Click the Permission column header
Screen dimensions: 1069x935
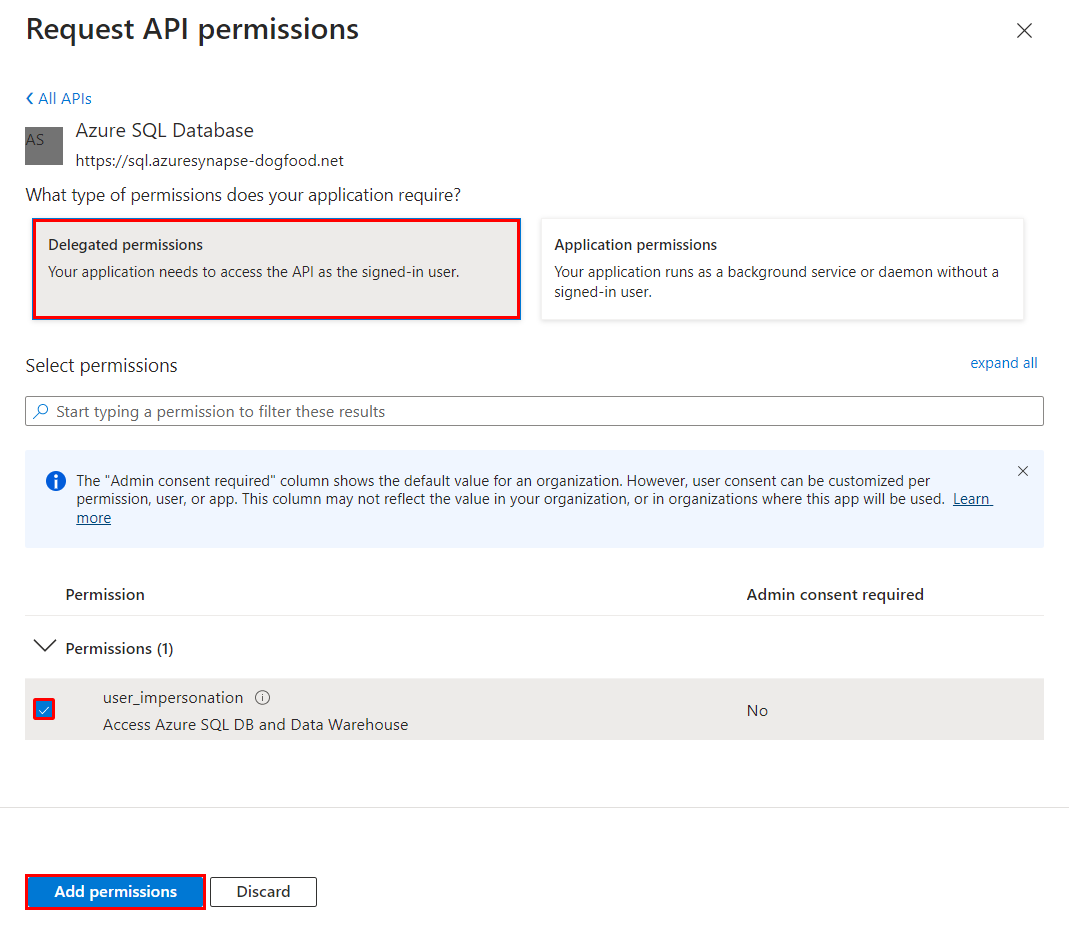click(105, 594)
